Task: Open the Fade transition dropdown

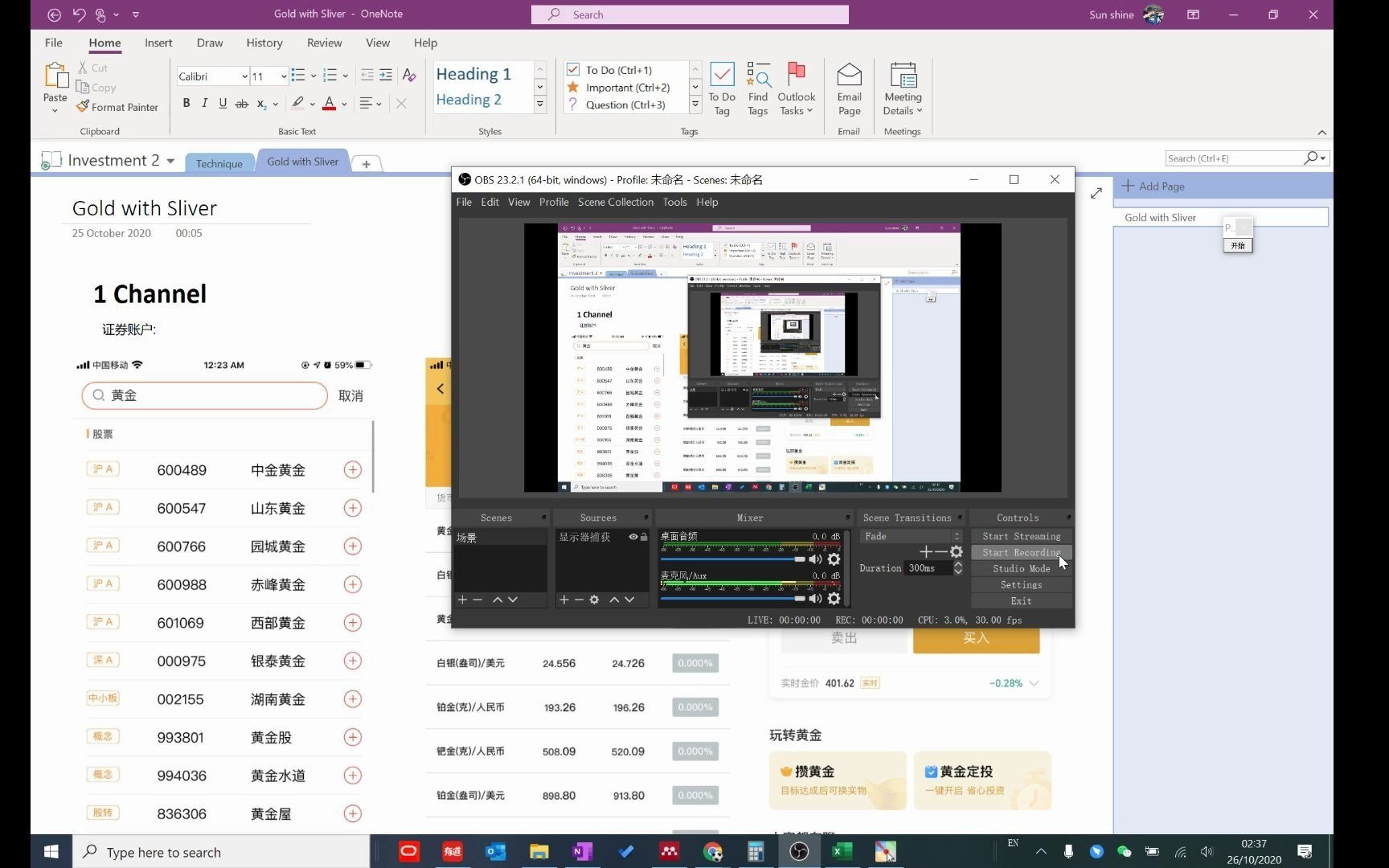Action: (911, 536)
